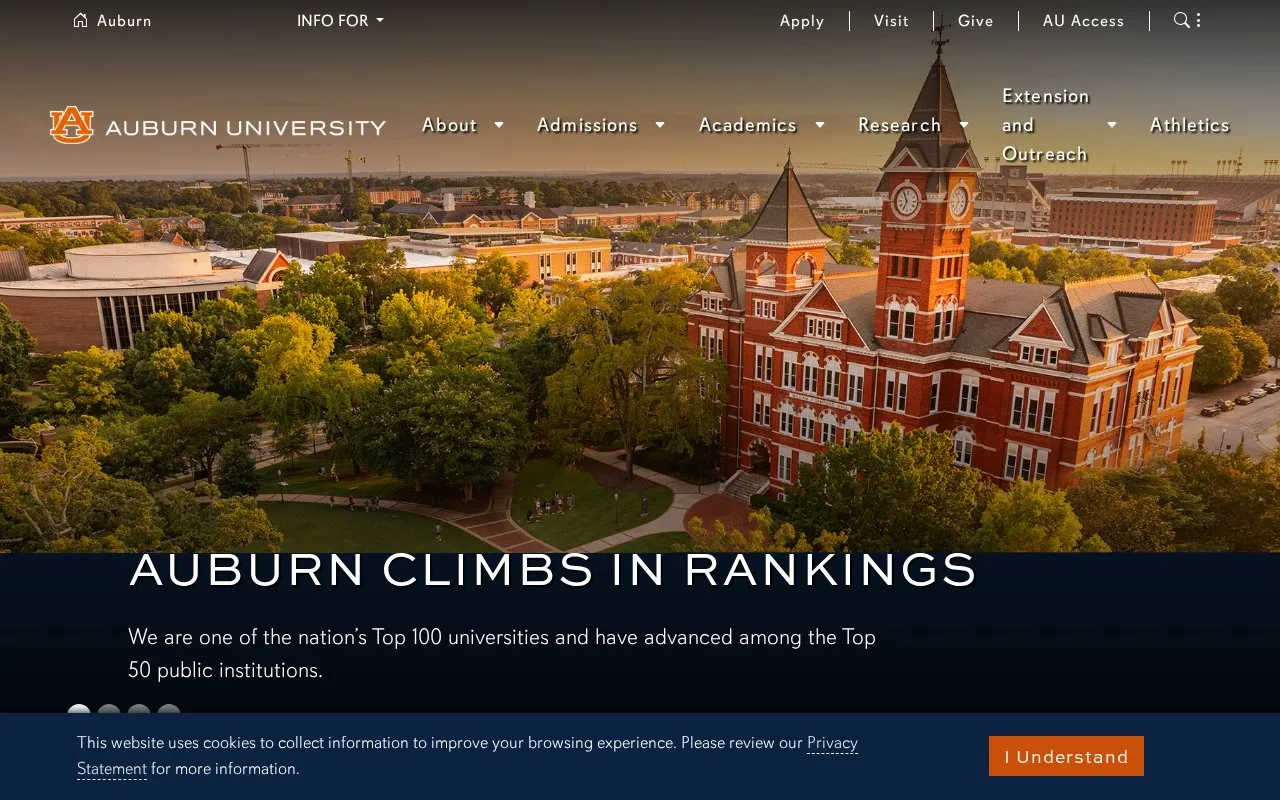Open the AU Access link

coord(1084,21)
